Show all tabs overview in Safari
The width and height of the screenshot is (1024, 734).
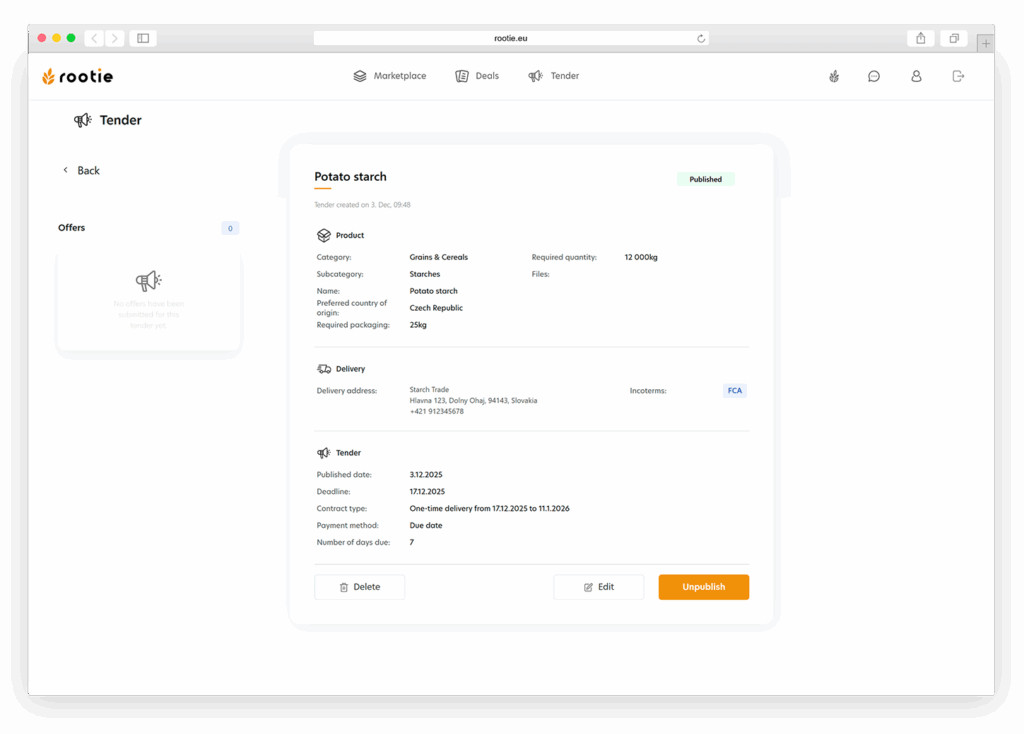coord(954,38)
